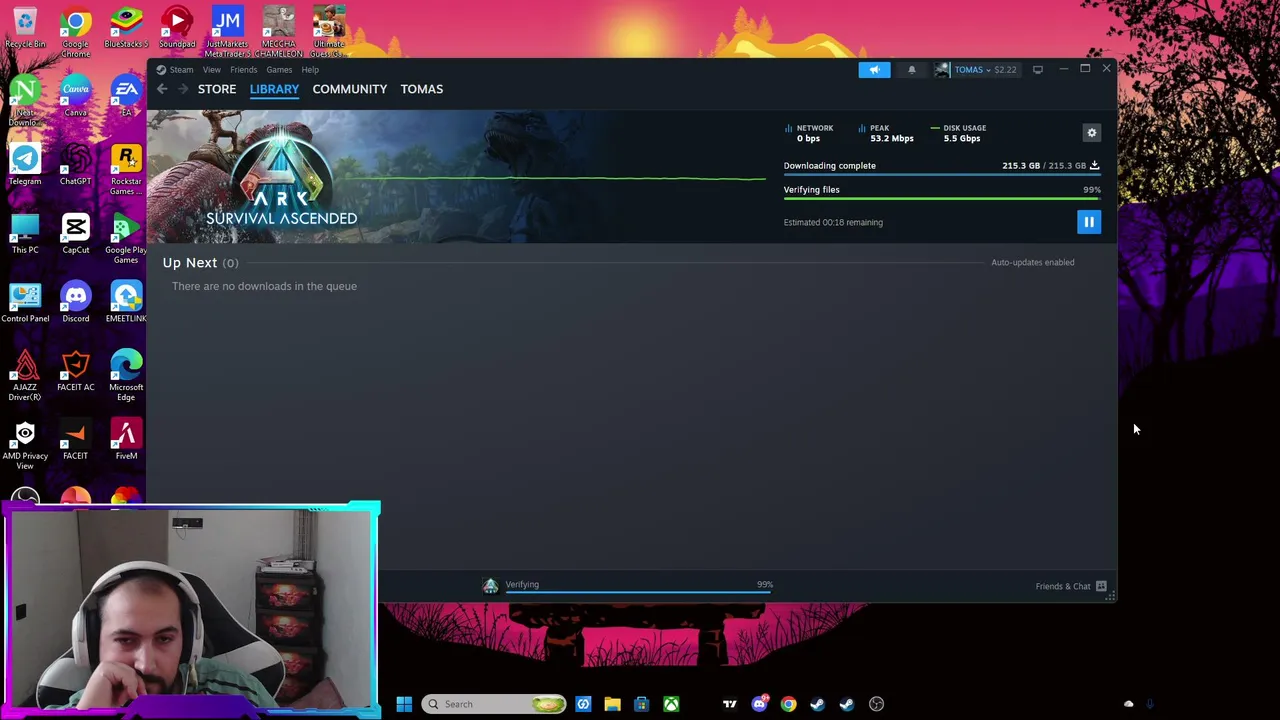The height and width of the screenshot is (720, 1280).
Task: Select the FiveM desktop shortcut
Action: pyautogui.click(x=126, y=441)
